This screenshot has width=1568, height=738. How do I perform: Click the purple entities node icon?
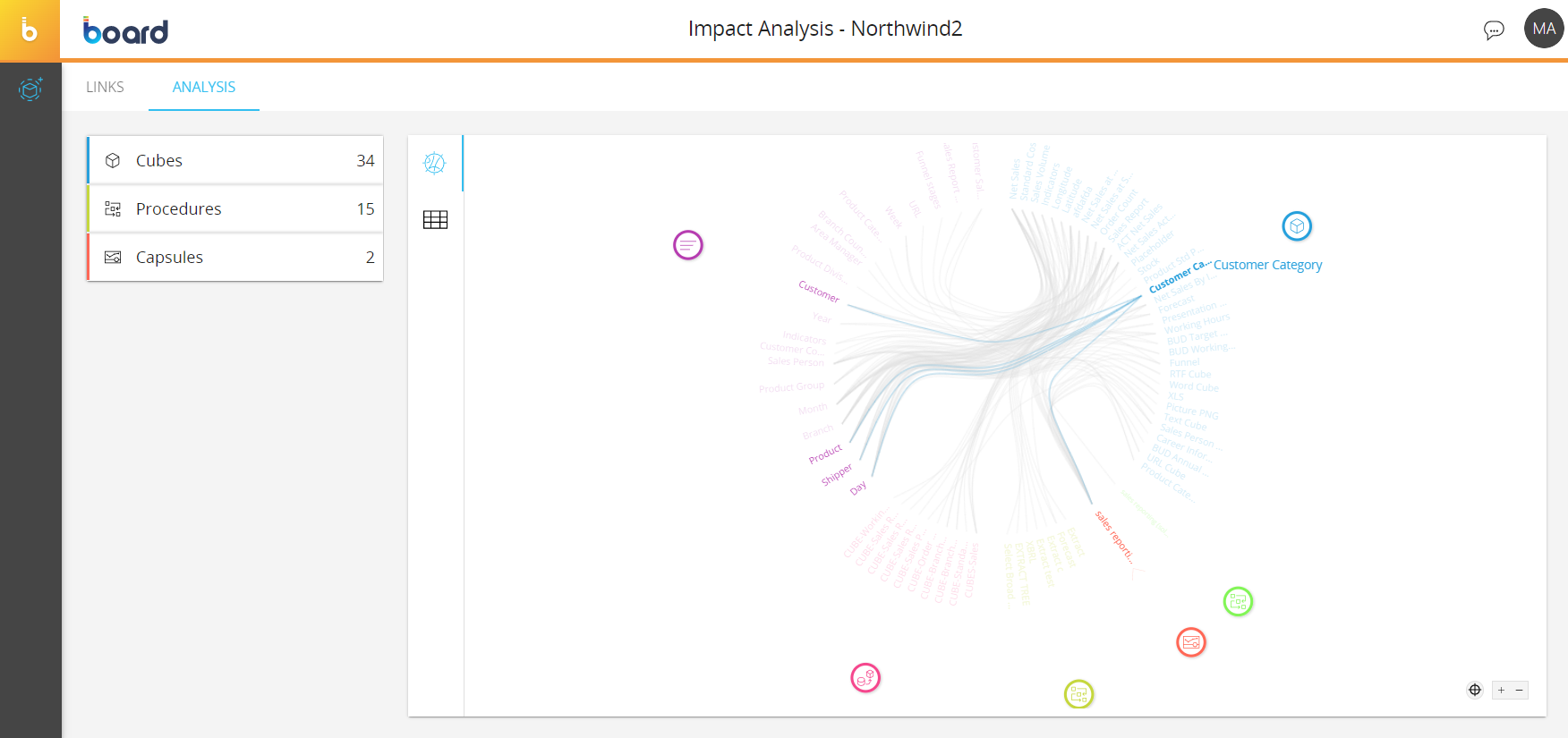point(688,245)
